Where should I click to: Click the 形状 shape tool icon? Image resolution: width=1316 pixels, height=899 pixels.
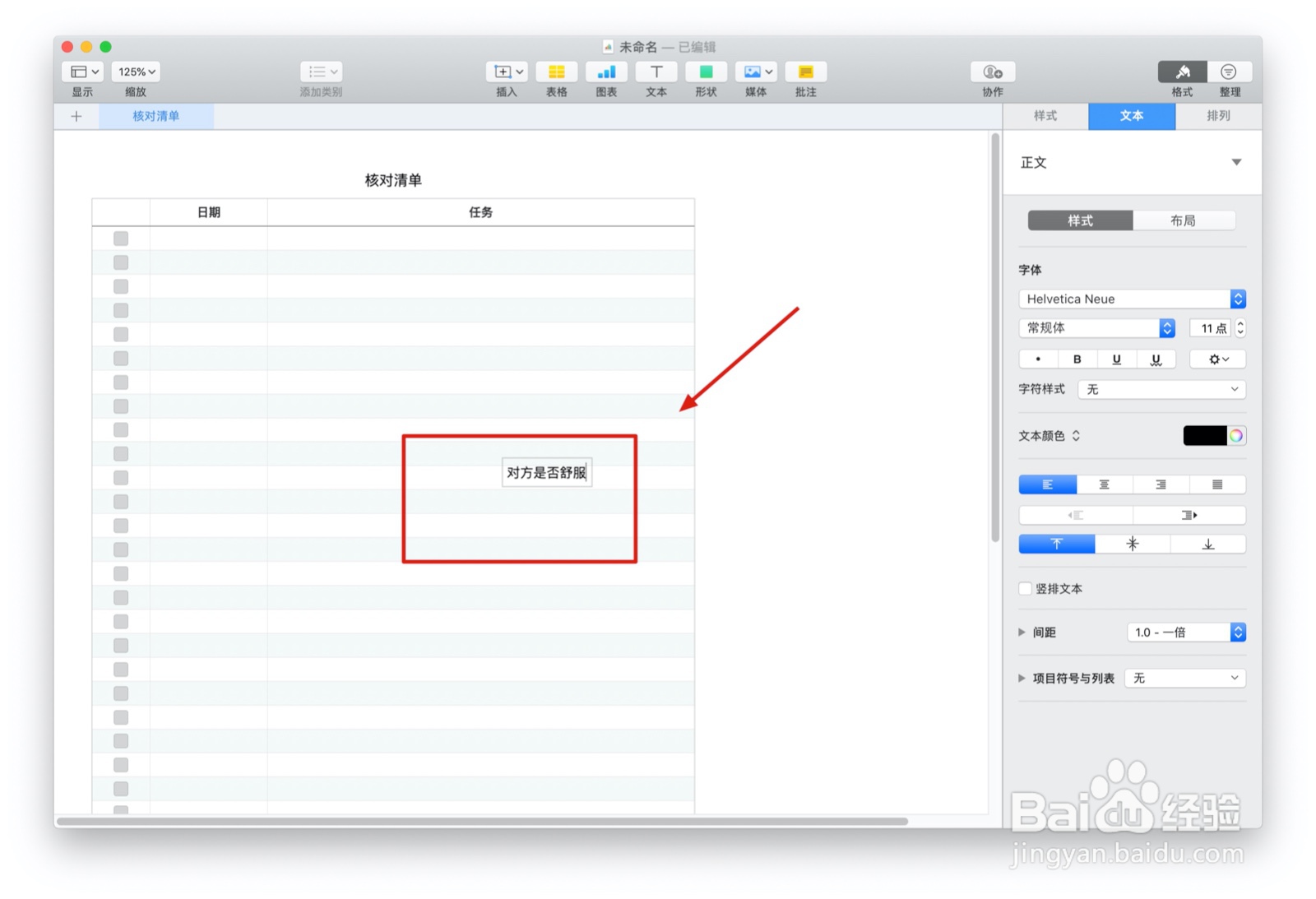(706, 72)
